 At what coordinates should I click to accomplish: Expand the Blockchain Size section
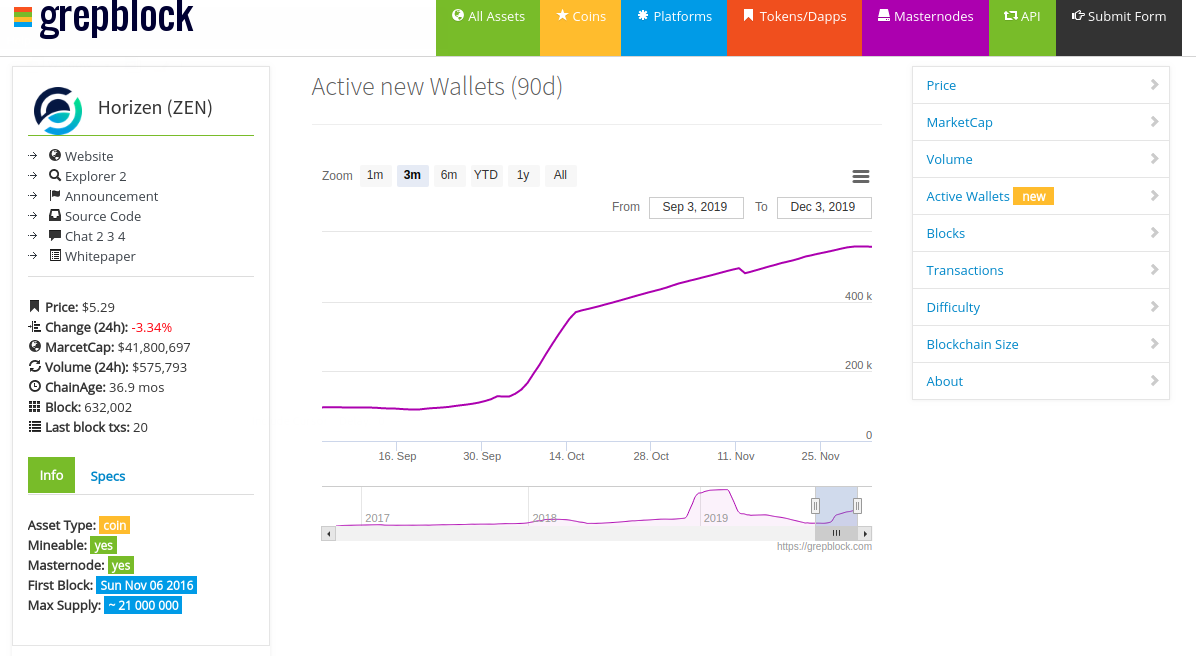pos(1040,344)
